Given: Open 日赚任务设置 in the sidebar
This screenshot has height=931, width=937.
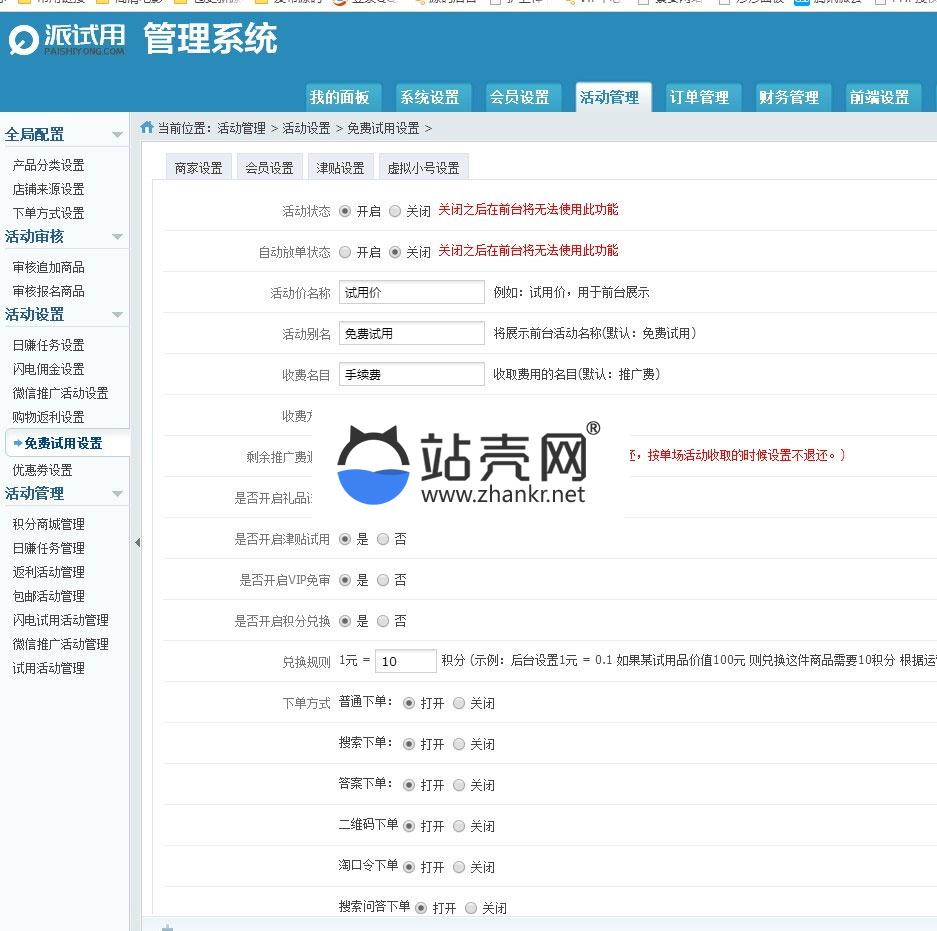Looking at the screenshot, I should coord(48,345).
